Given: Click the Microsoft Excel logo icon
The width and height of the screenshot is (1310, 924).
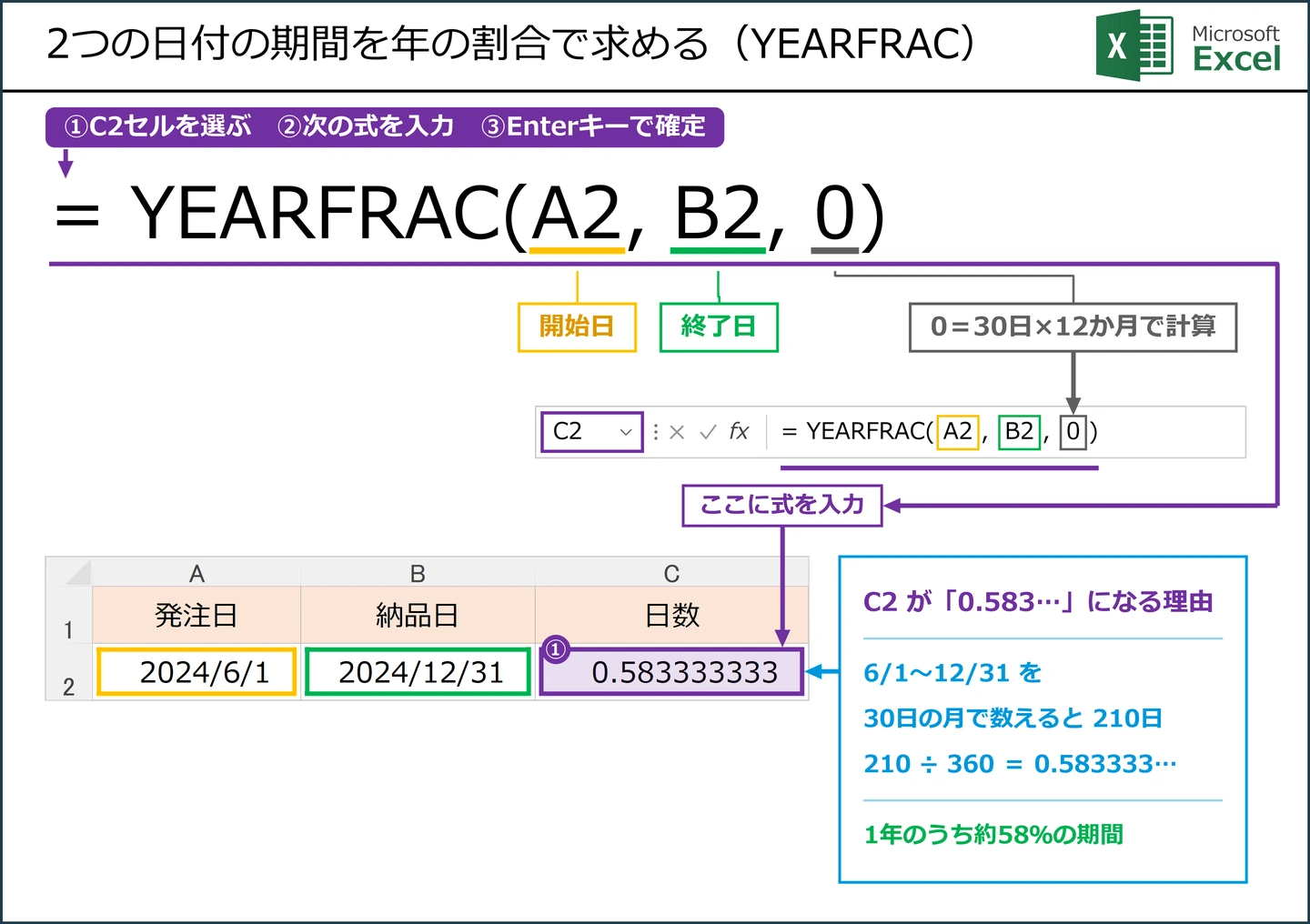Looking at the screenshot, I should pyautogui.click(x=1134, y=45).
